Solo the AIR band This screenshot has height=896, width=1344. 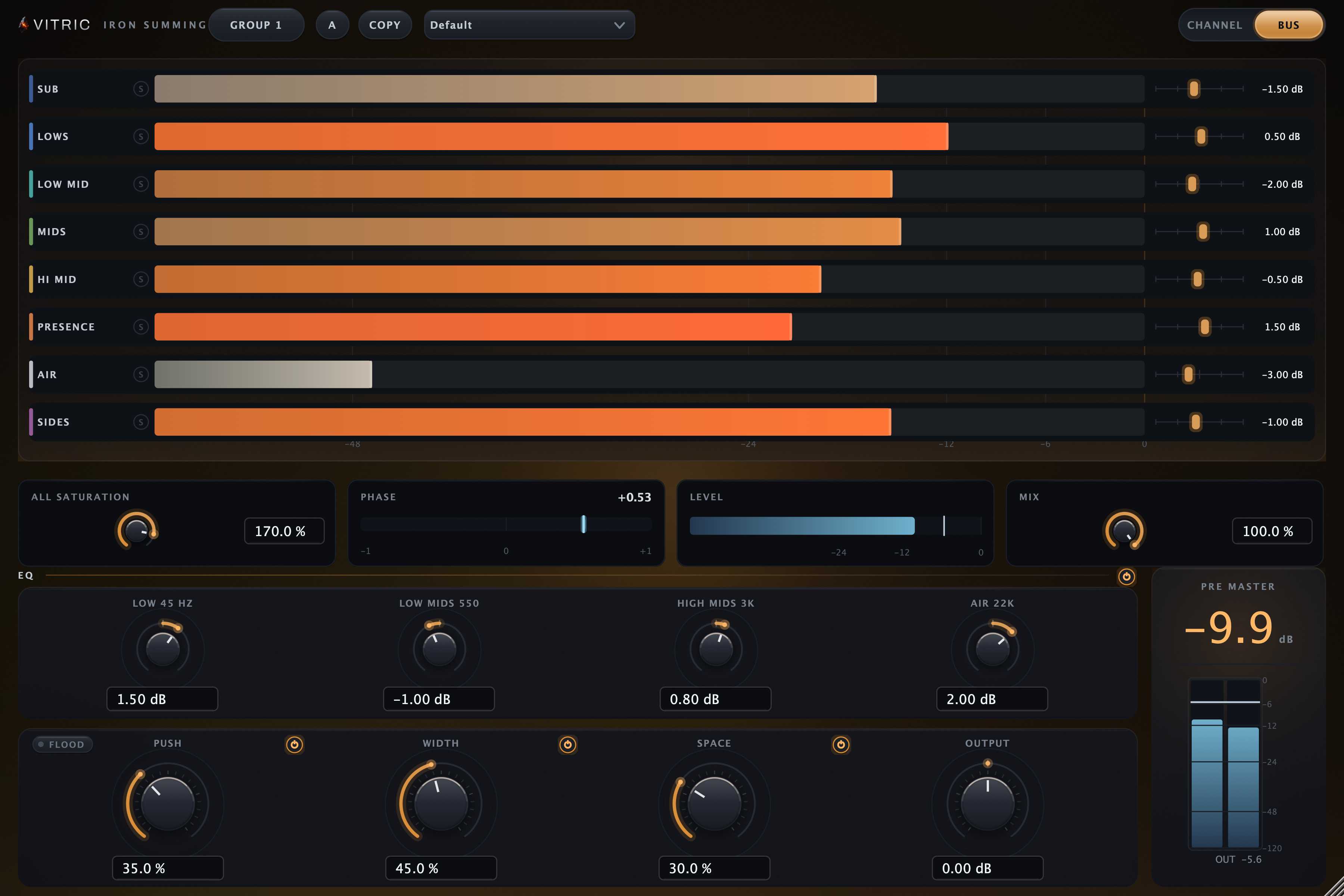(141, 374)
